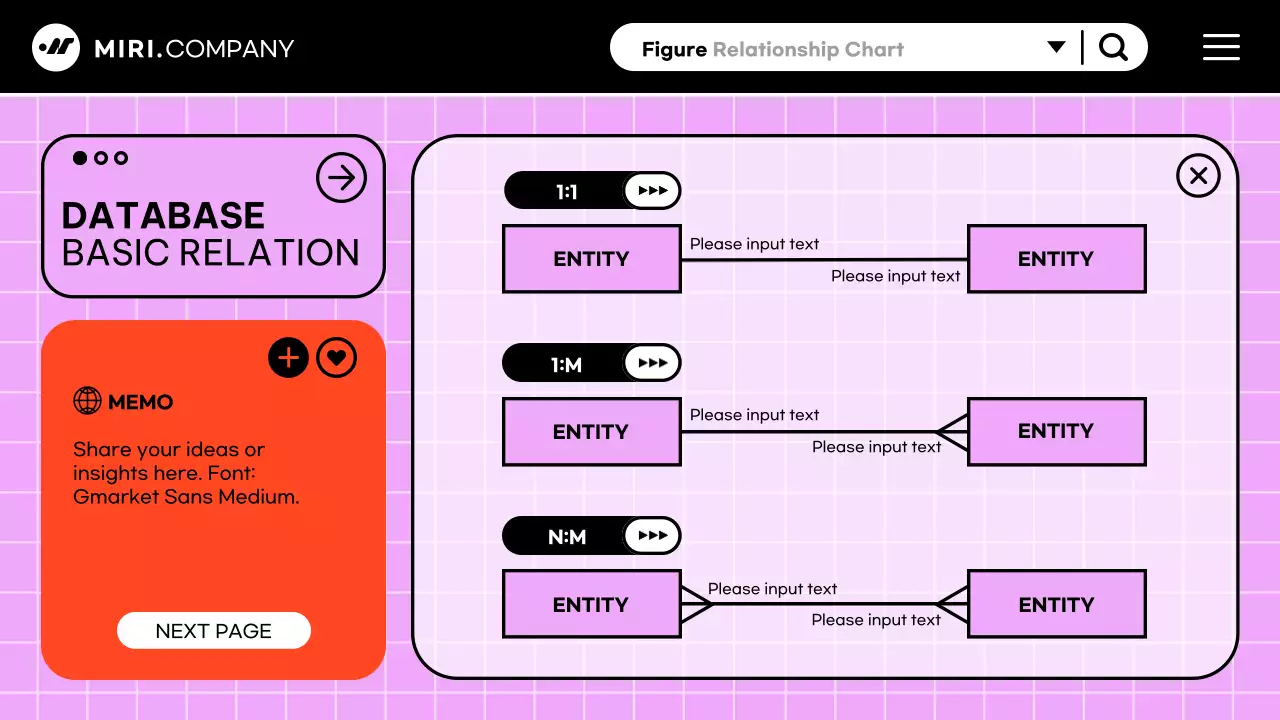Select the left ENTITY box in 1:1 row

[x=591, y=259]
